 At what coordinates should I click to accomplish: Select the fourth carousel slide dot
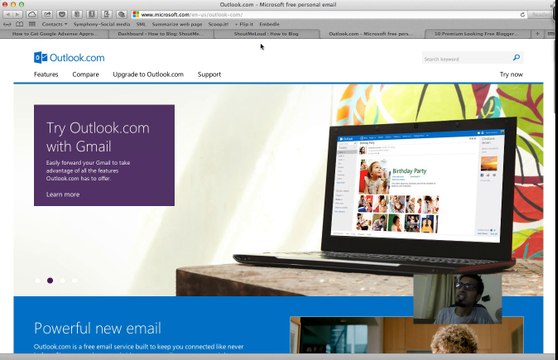[75, 280]
